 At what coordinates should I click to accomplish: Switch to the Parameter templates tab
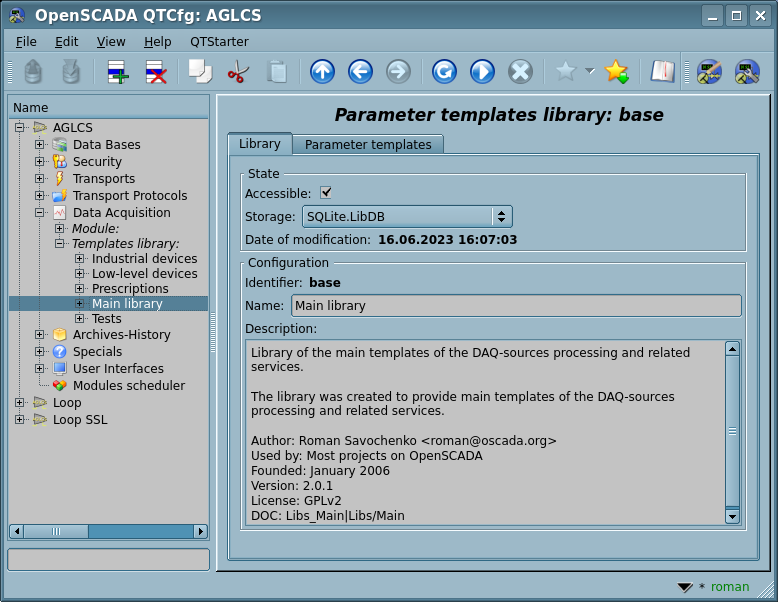click(x=368, y=145)
